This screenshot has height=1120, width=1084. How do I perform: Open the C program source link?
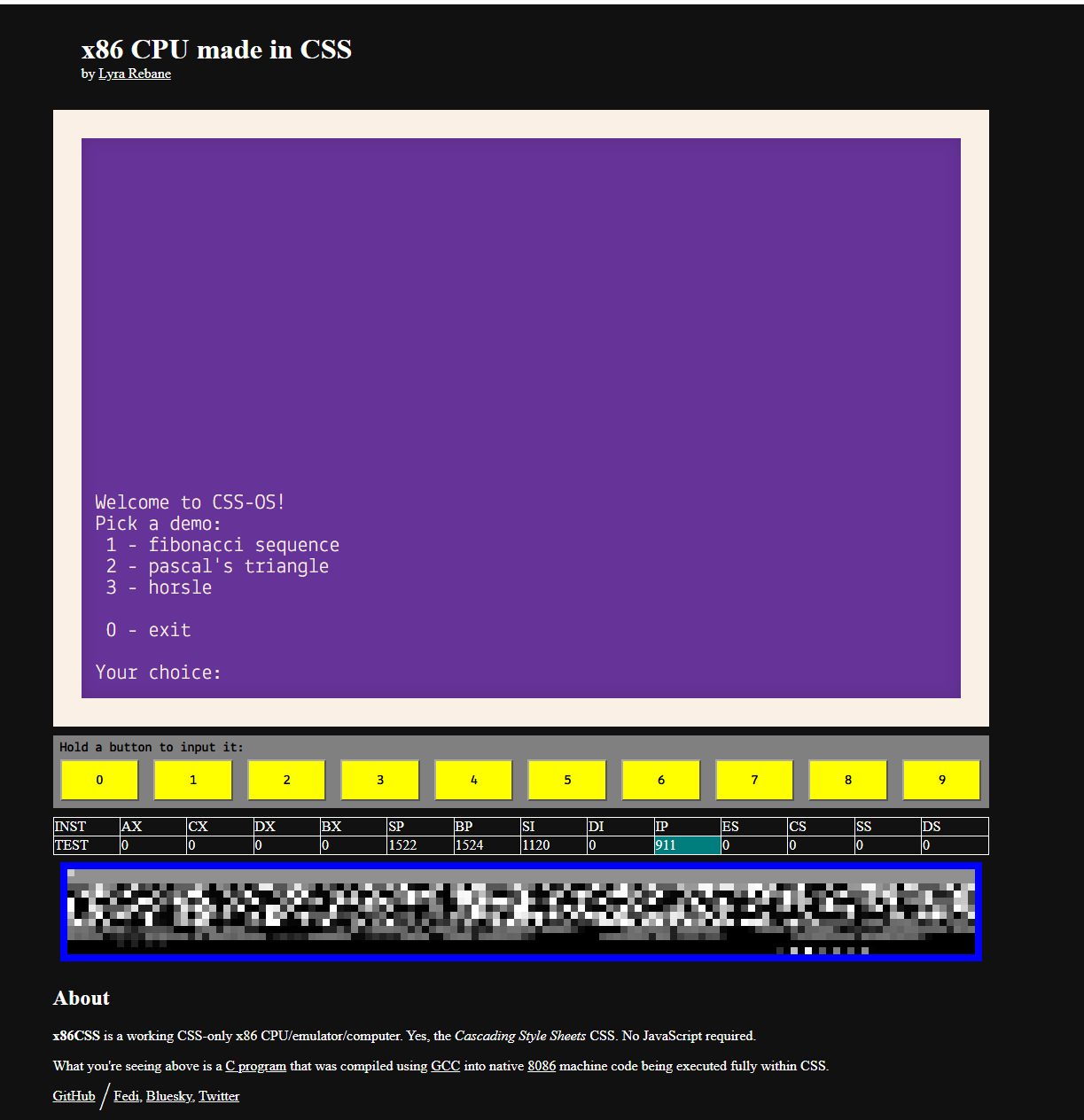point(255,1066)
